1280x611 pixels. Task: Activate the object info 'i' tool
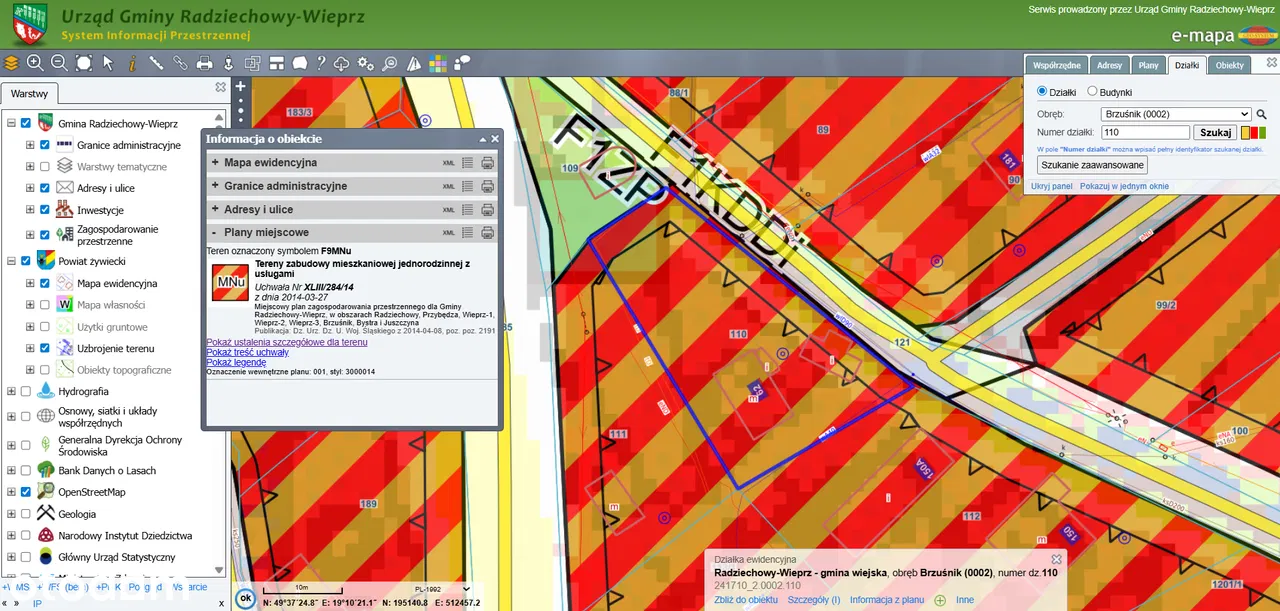(132, 63)
